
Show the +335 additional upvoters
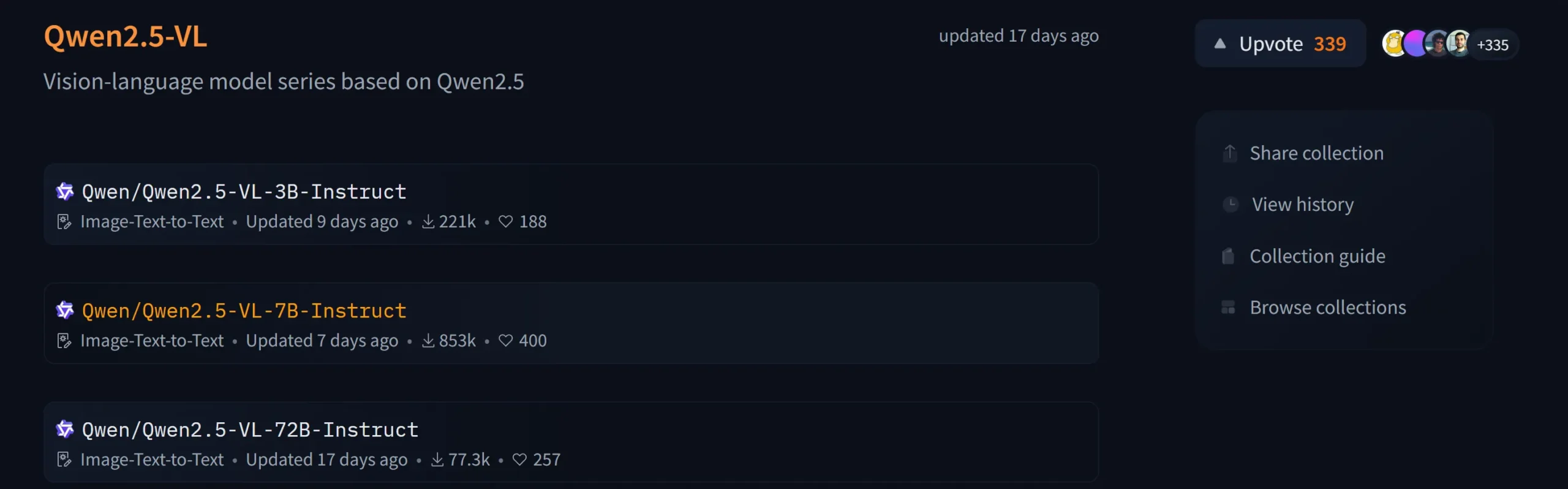point(1492,45)
